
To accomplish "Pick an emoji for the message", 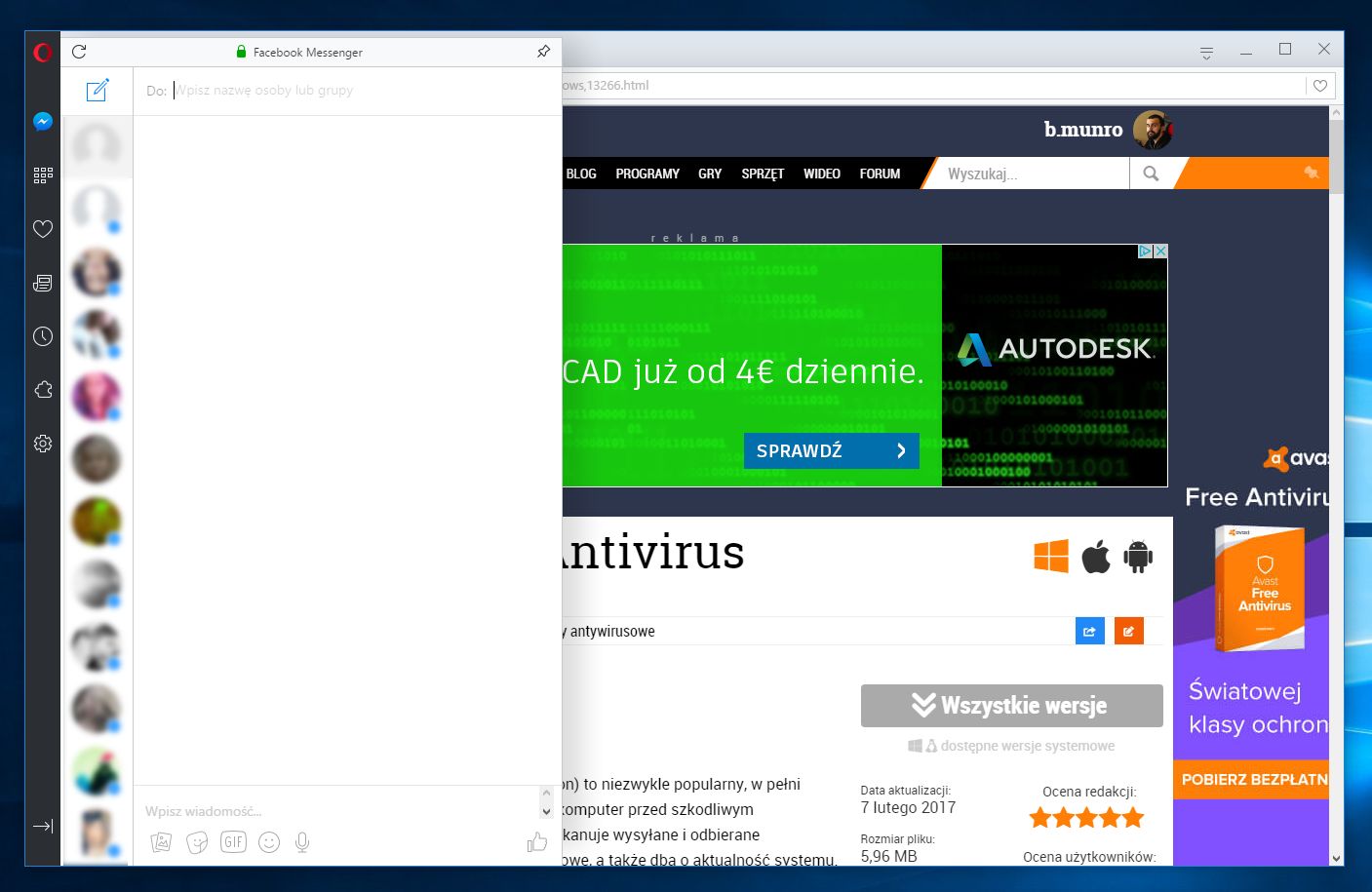I will click(269, 842).
